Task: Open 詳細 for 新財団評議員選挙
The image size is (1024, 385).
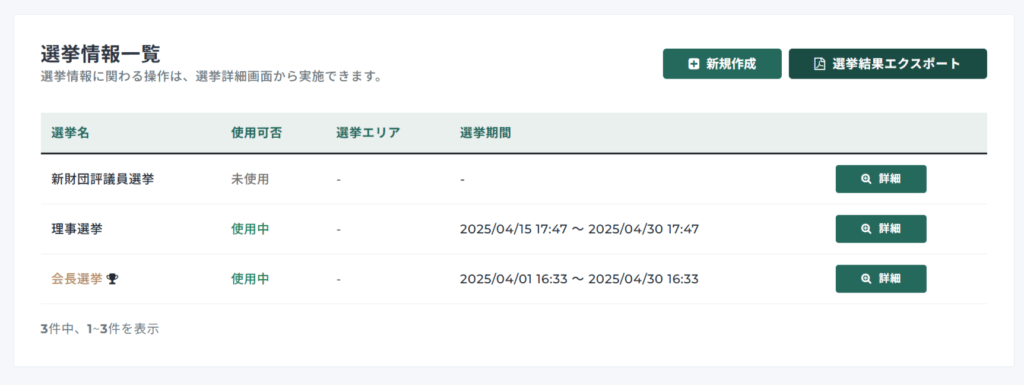Action: coord(881,179)
